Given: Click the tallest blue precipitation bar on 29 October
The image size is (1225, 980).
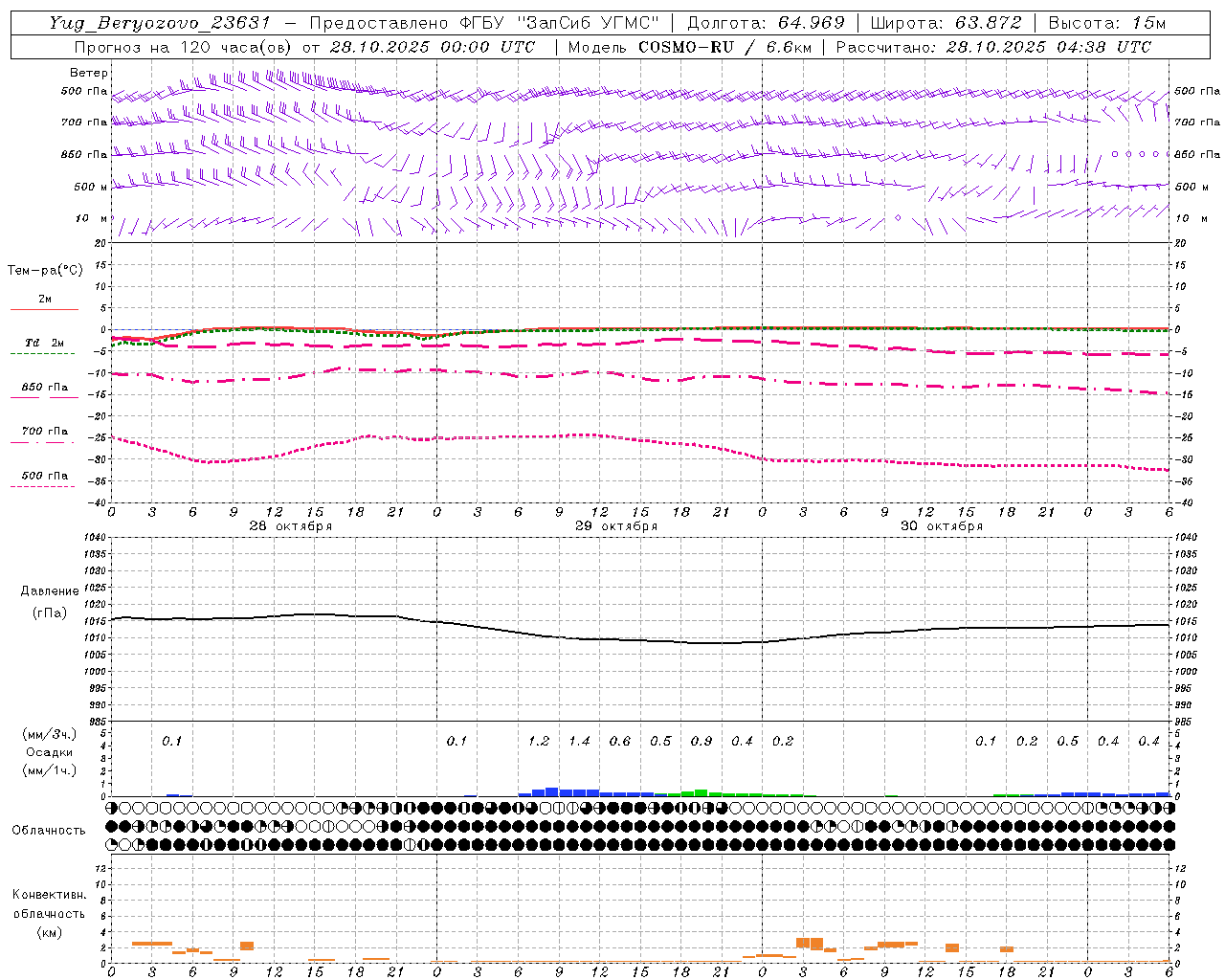Looking at the screenshot, I should 552,792.
